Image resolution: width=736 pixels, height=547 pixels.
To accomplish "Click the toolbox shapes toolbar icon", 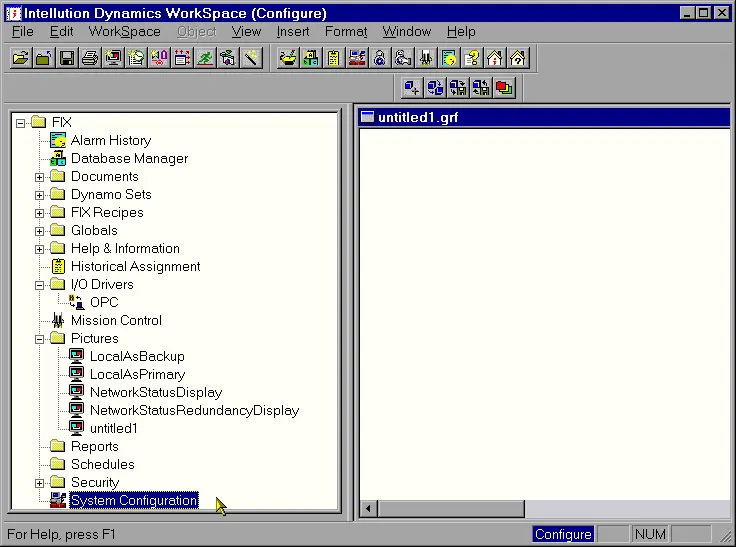I will pyautogui.click(x=228, y=58).
